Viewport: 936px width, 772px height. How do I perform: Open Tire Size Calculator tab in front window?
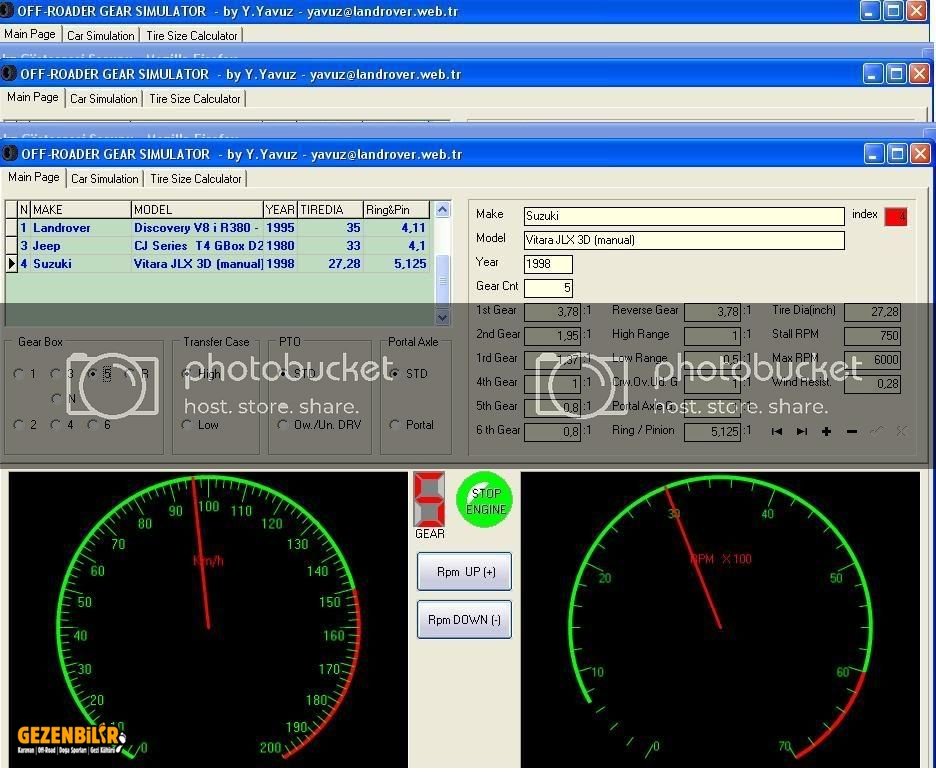[x=196, y=179]
